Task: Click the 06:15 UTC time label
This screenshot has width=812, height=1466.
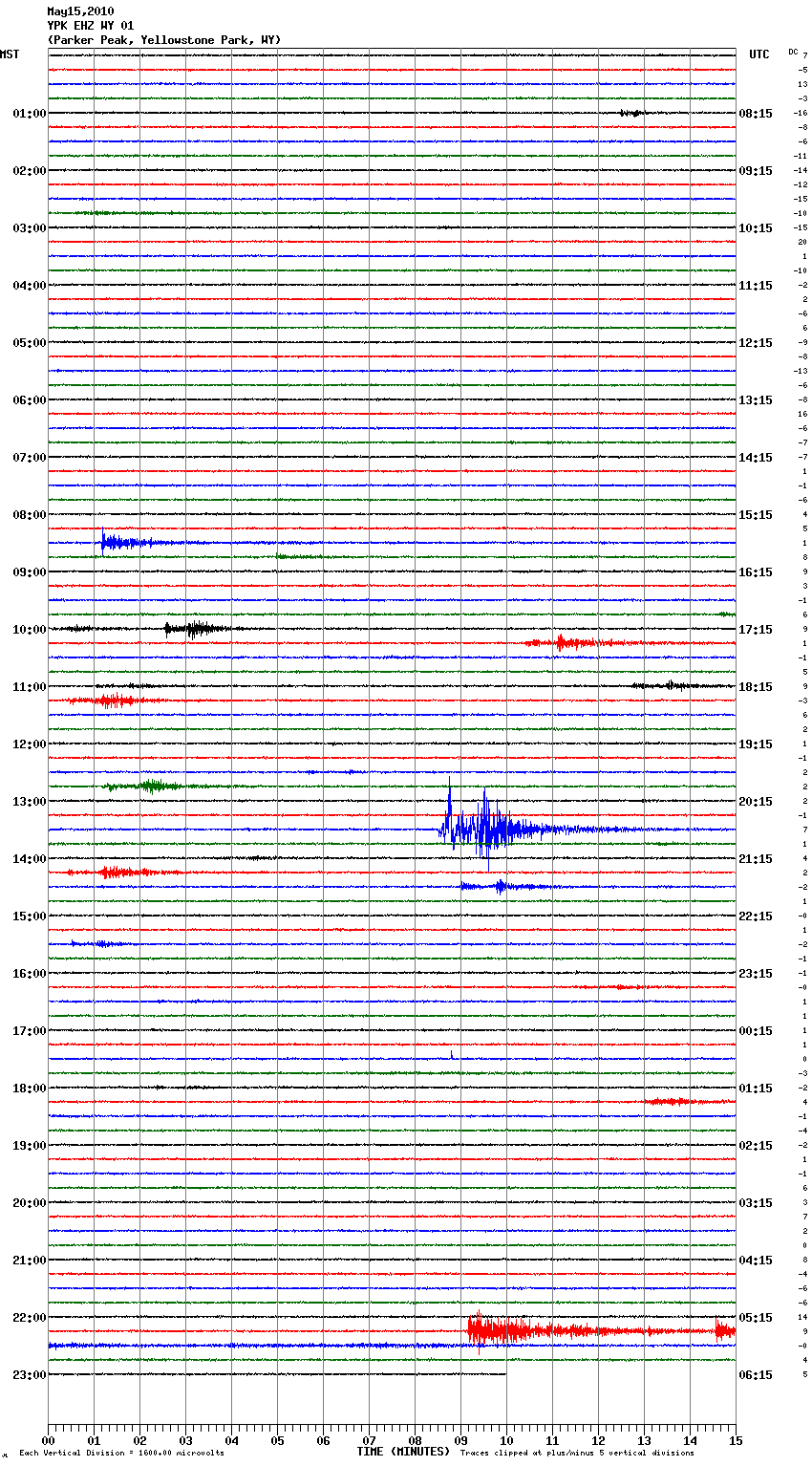Action: pyautogui.click(x=756, y=1374)
